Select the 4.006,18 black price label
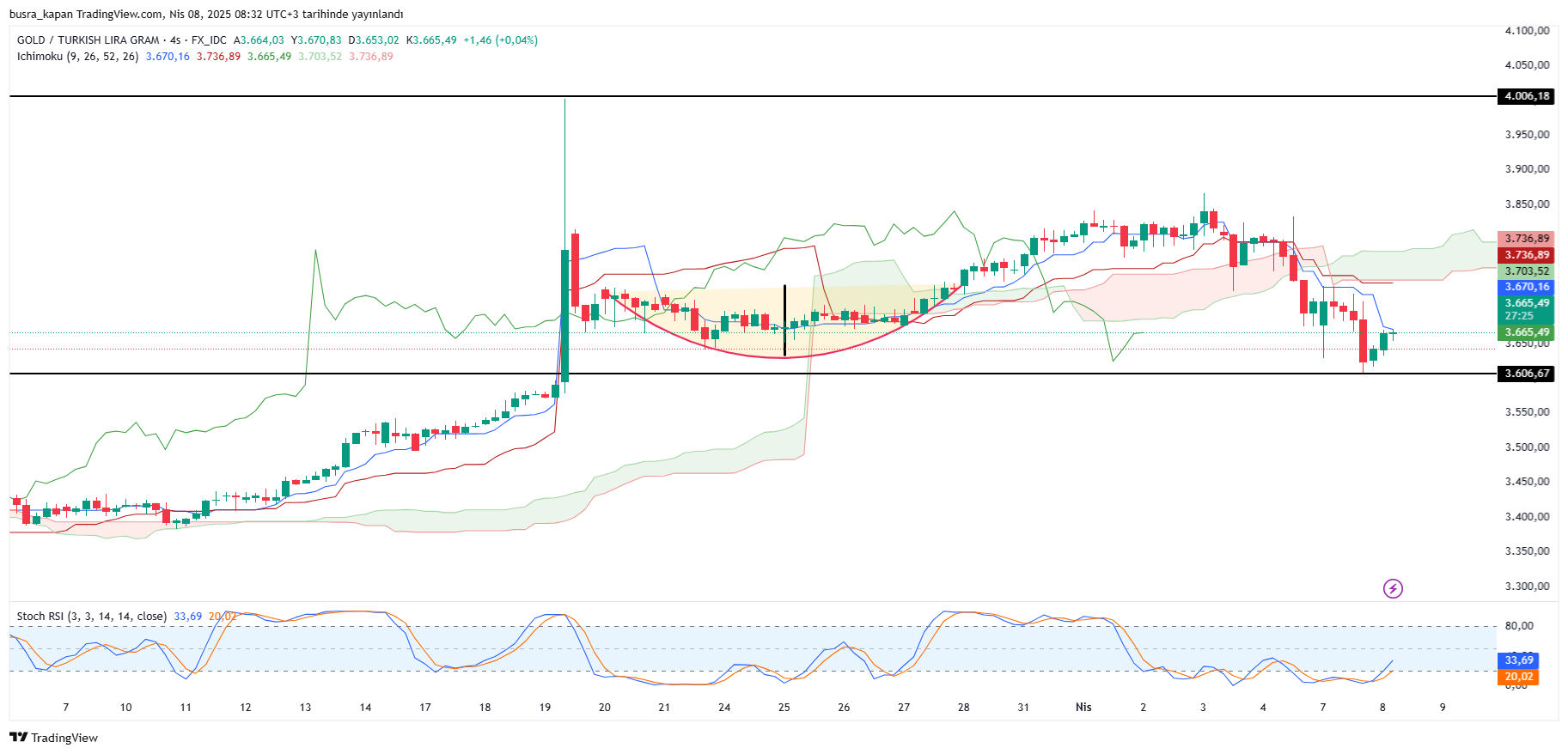 click(x=1527, y=96)
